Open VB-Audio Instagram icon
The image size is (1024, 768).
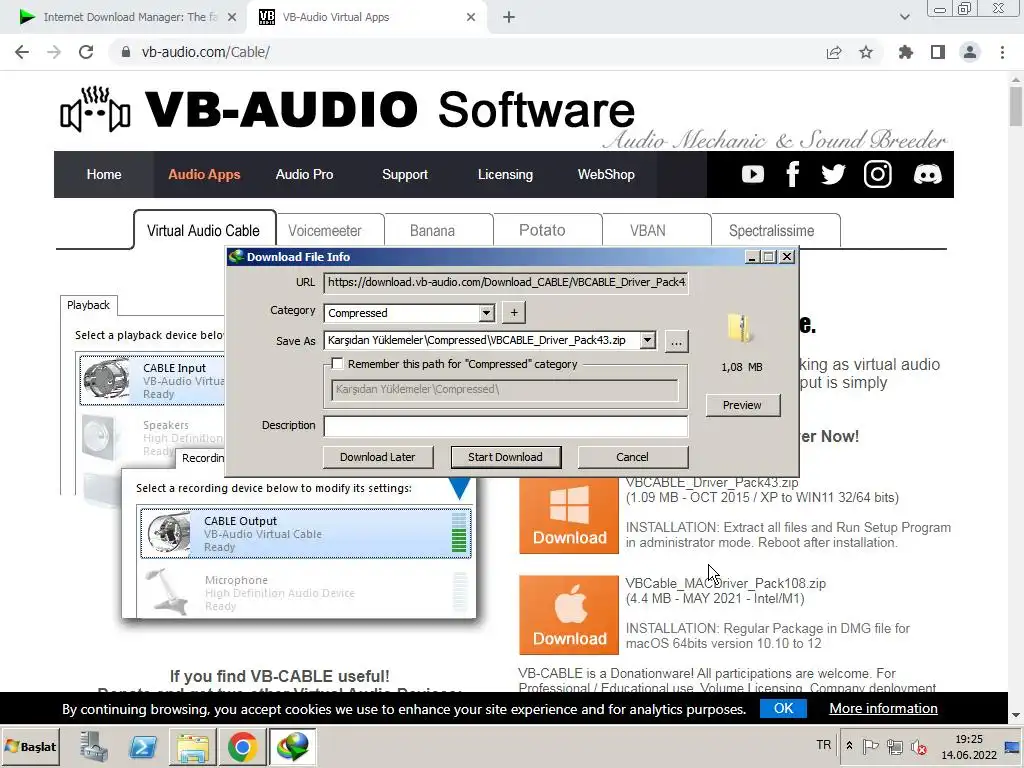(878, 174)
